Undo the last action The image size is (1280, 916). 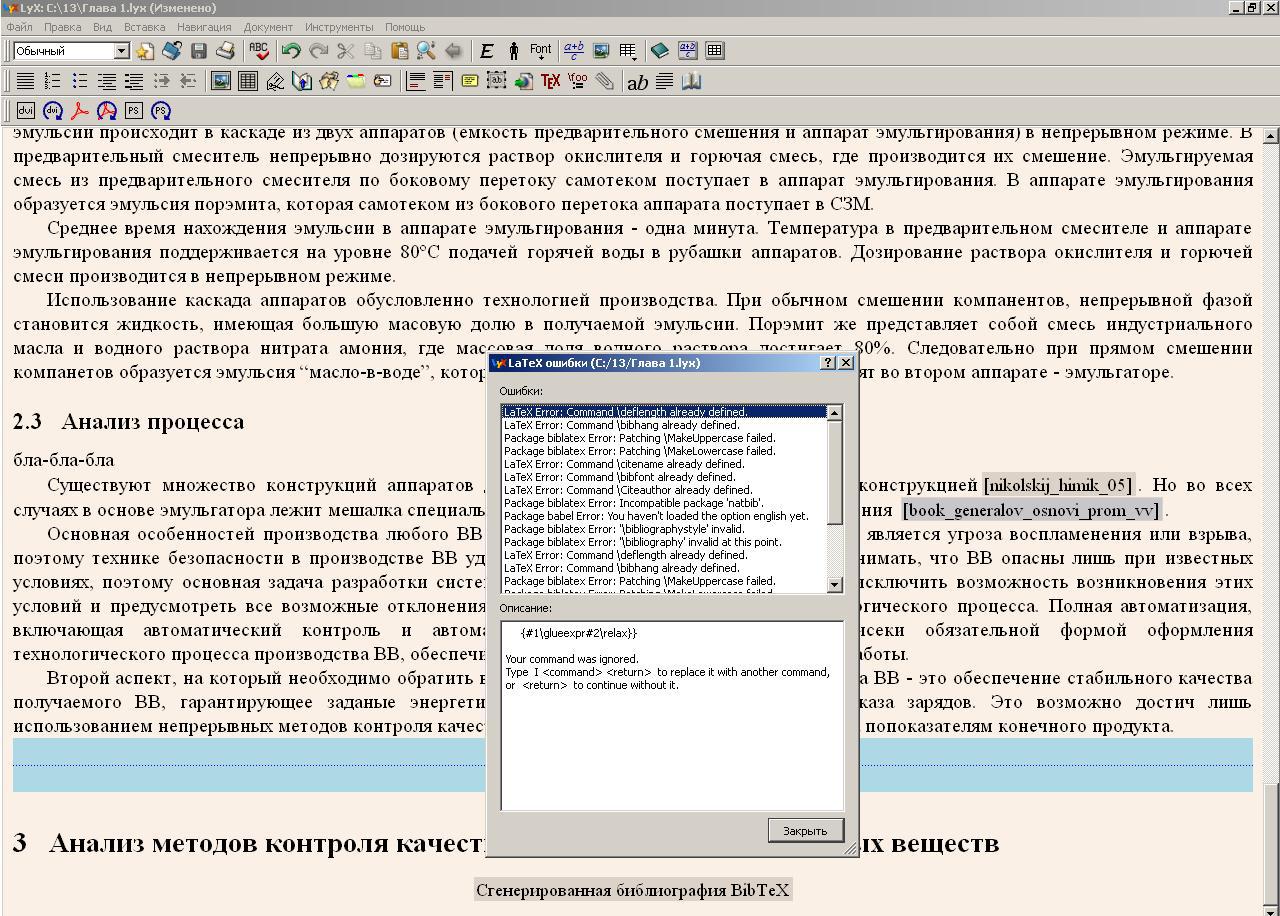291,51
